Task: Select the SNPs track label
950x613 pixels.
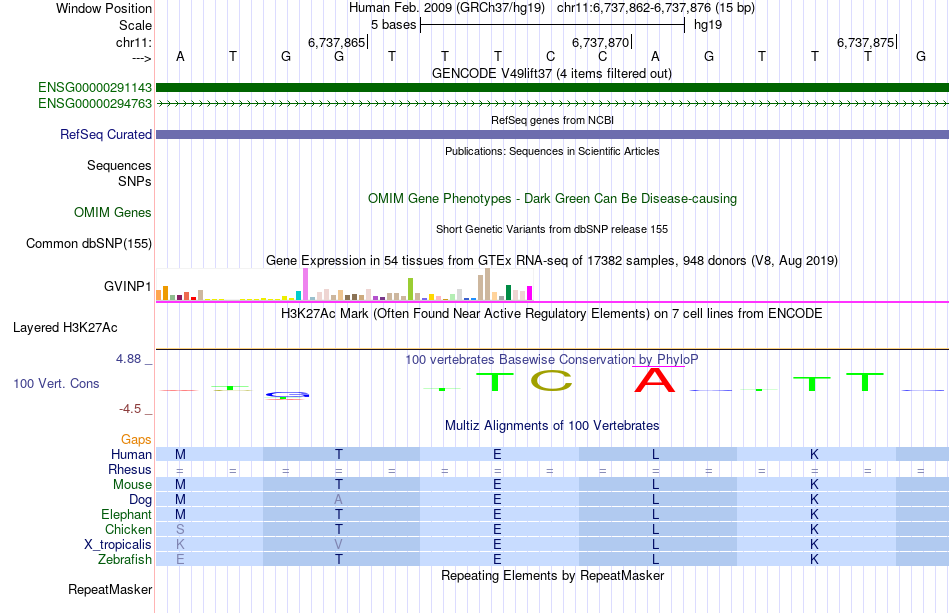Action: click(135, 181)
